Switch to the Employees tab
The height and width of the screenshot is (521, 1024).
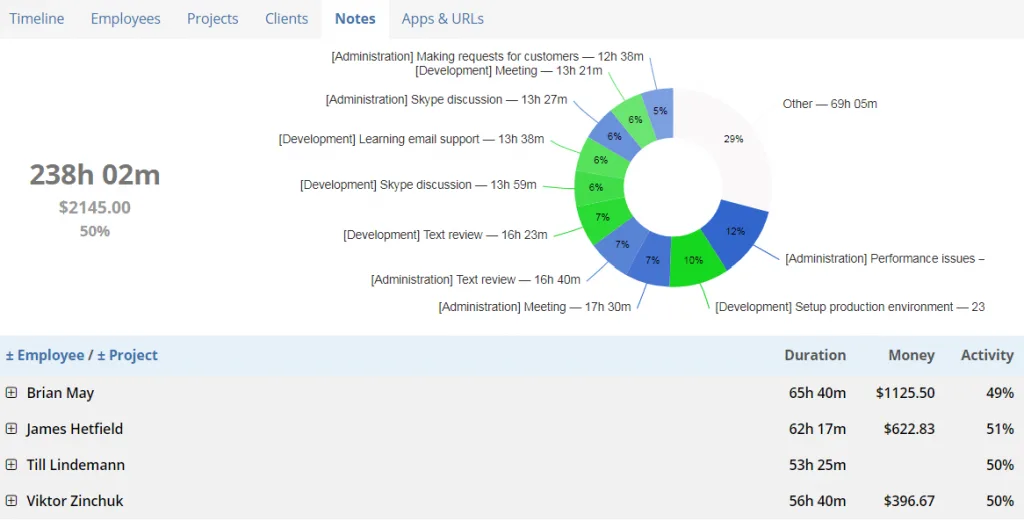(x=125, y=19)
